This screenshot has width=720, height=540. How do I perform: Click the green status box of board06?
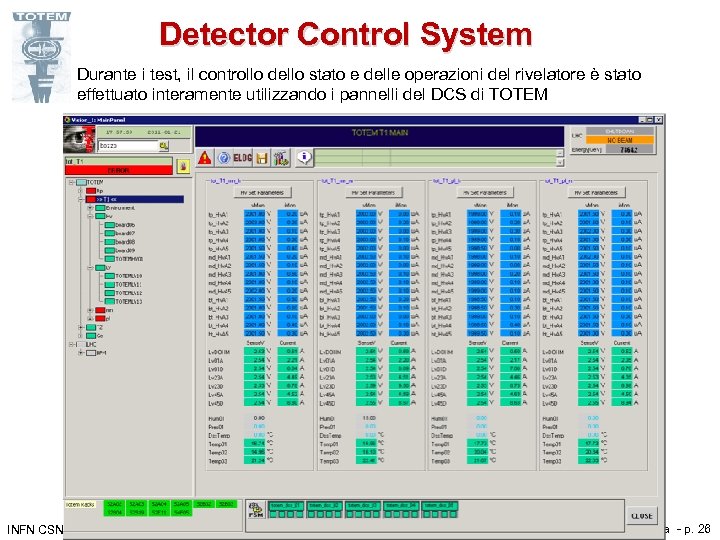[109, 225]
